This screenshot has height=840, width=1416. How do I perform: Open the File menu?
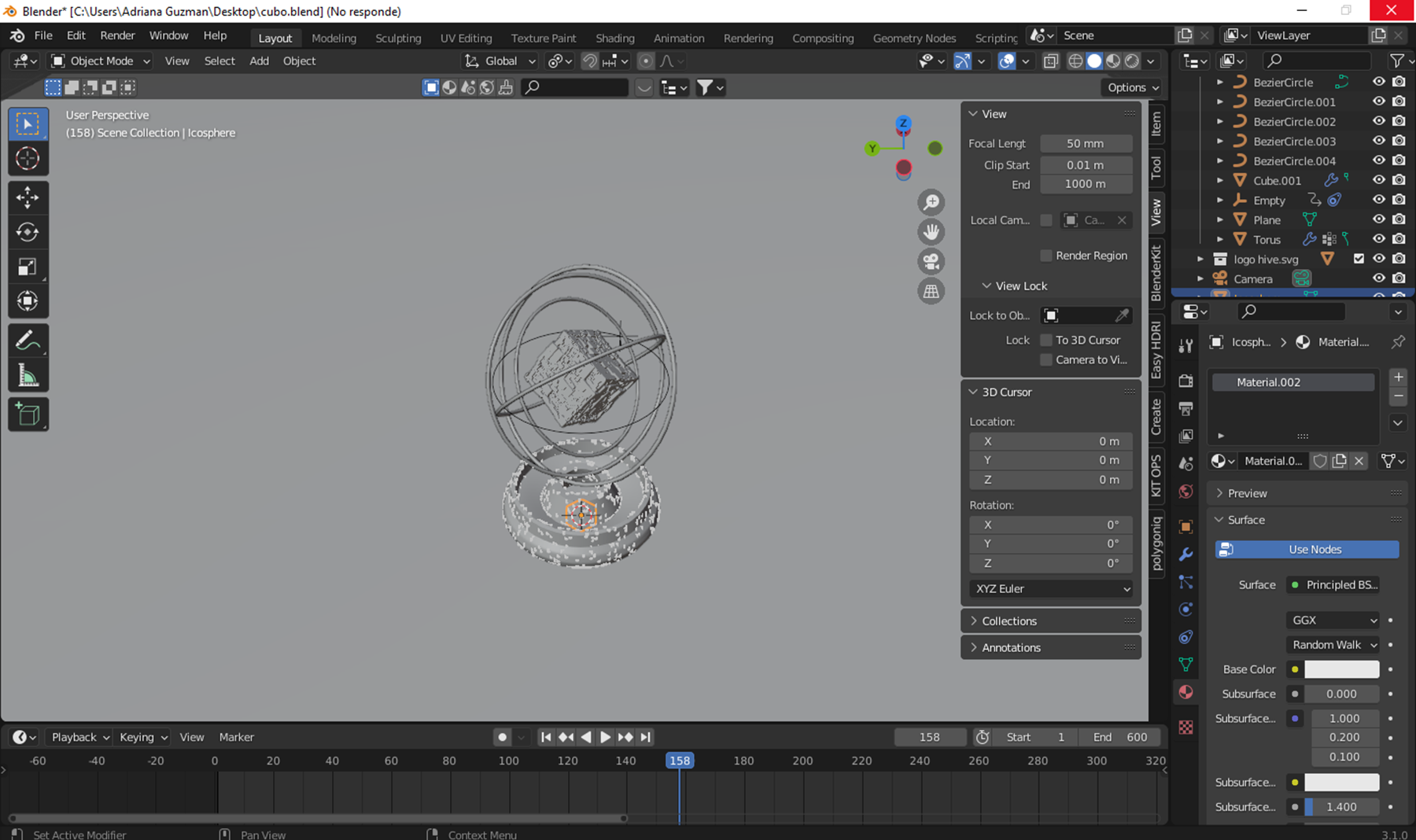coord(43,35)
